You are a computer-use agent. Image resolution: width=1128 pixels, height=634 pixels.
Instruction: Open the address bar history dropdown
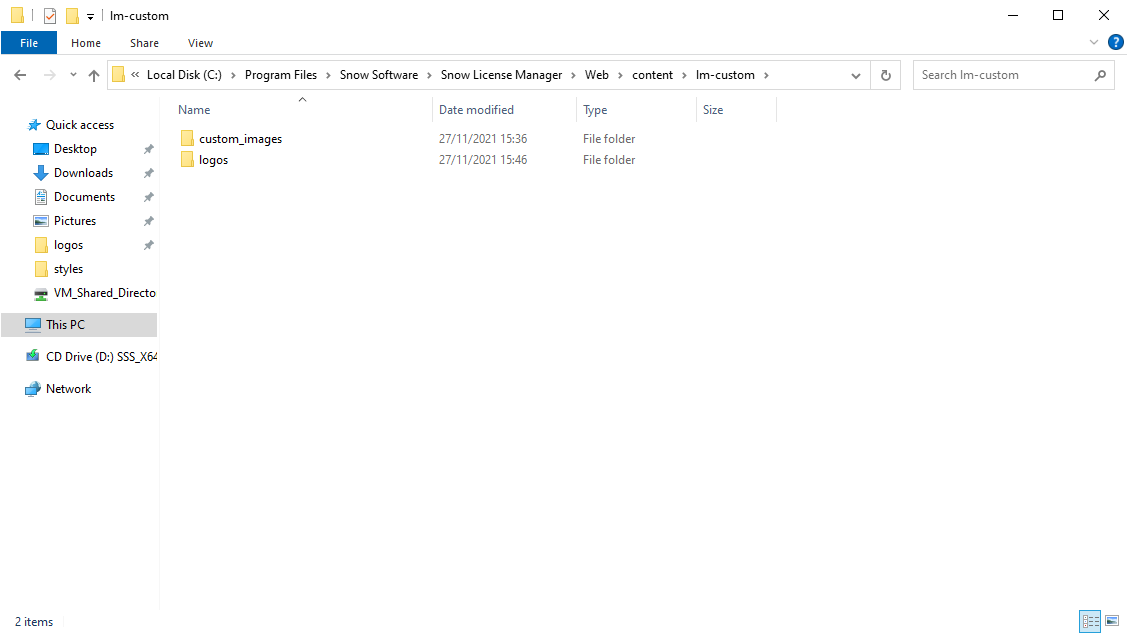tap(856, 75)
